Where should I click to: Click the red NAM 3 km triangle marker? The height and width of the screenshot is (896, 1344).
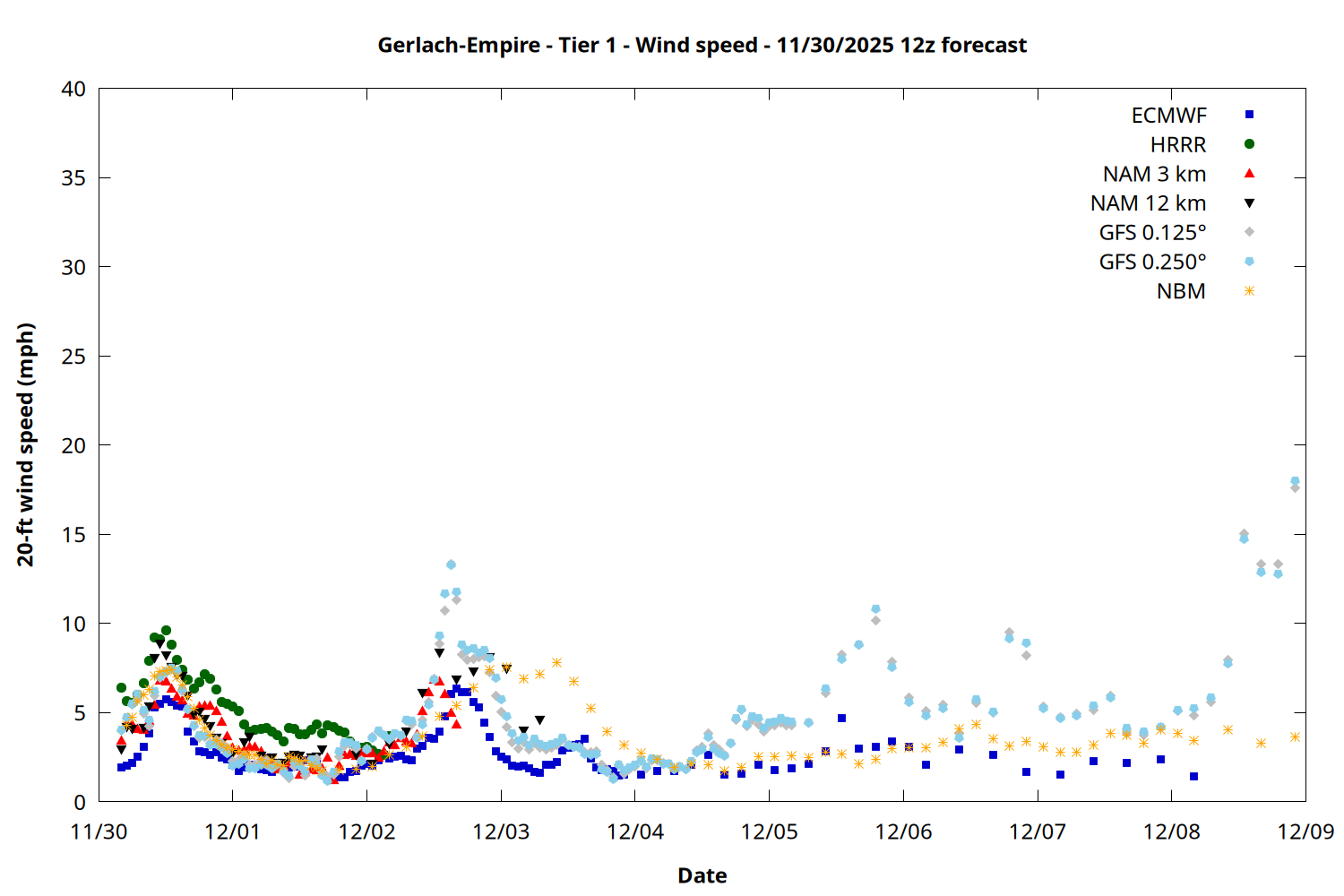(1249, 173)
